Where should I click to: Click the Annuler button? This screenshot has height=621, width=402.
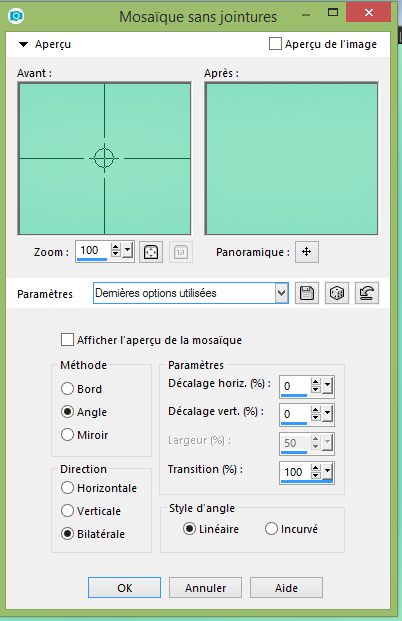tap(206, 588)
